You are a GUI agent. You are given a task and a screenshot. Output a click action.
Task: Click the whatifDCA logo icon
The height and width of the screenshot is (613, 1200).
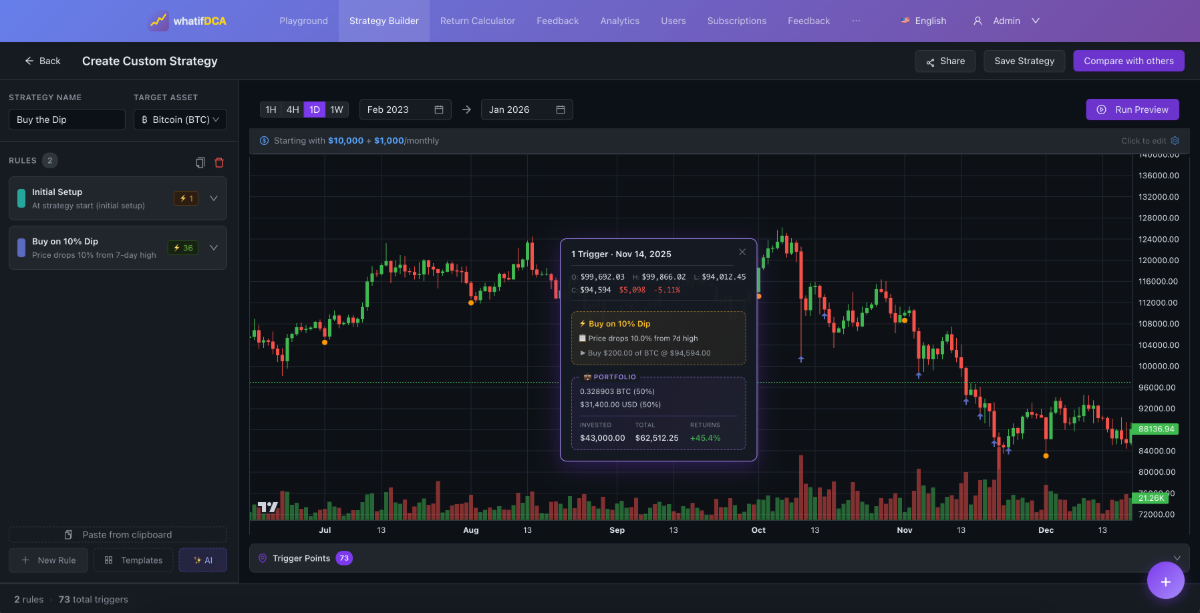[x=158, y=21]
